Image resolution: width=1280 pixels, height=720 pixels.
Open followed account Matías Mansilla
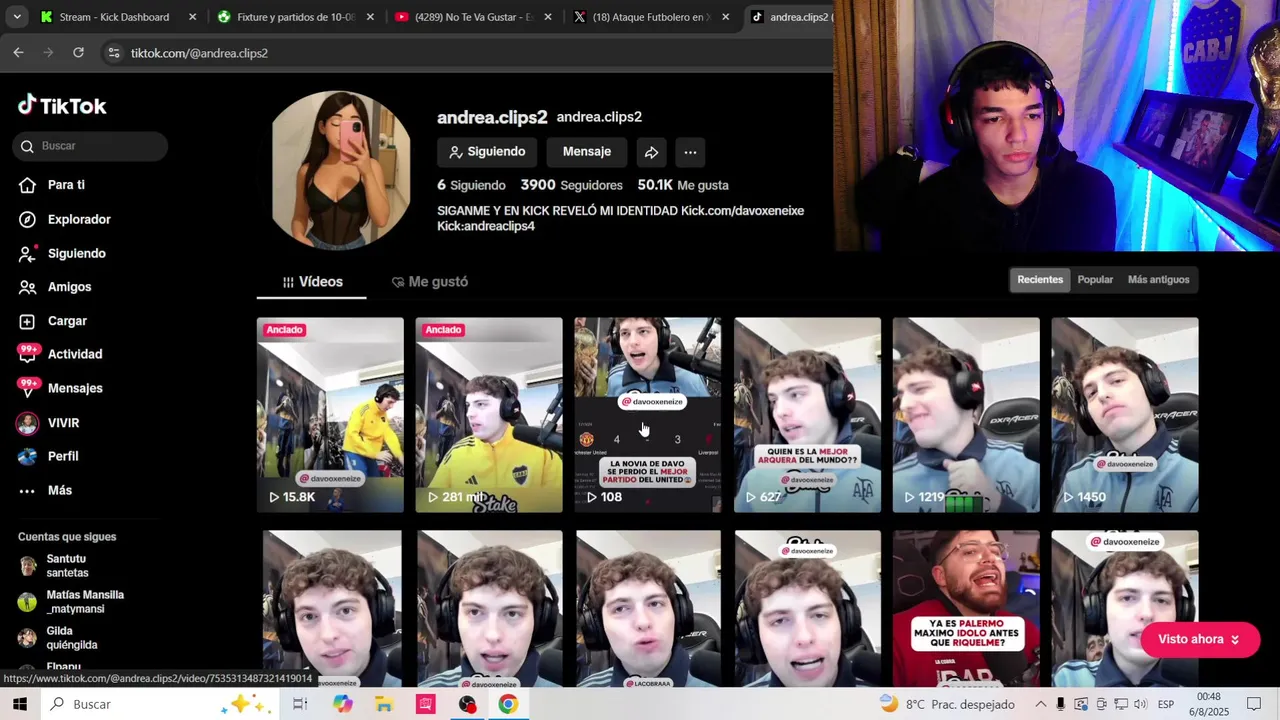(x=70, y=602)
